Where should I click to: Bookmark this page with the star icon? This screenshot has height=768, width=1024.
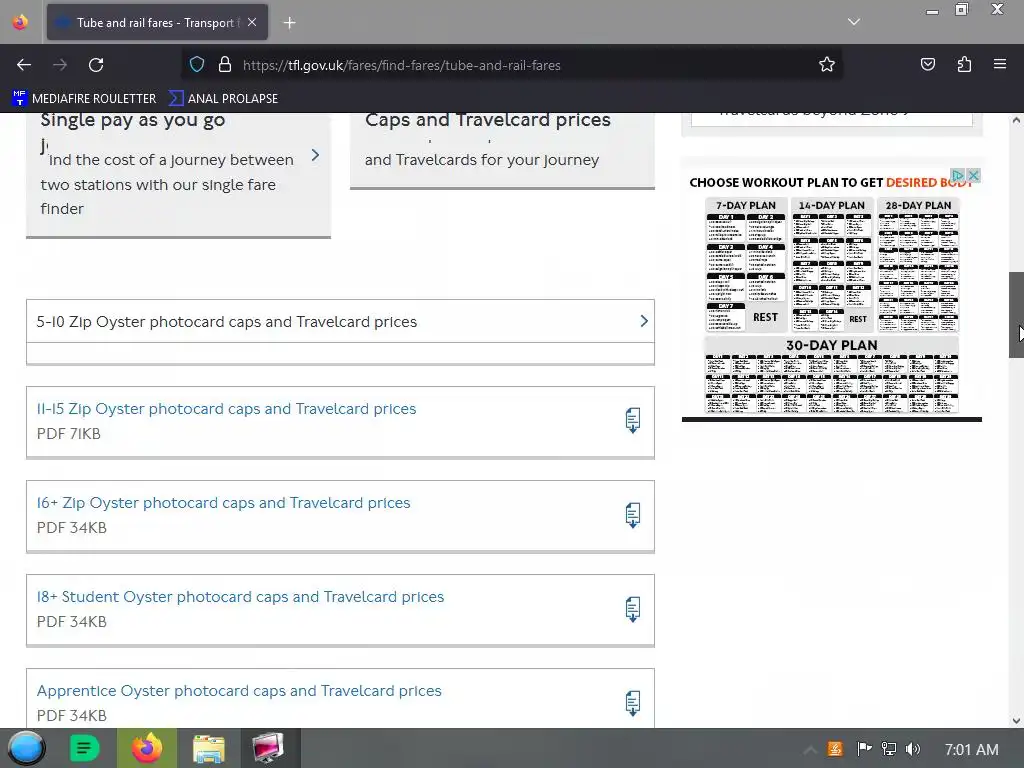pos(827,65)
